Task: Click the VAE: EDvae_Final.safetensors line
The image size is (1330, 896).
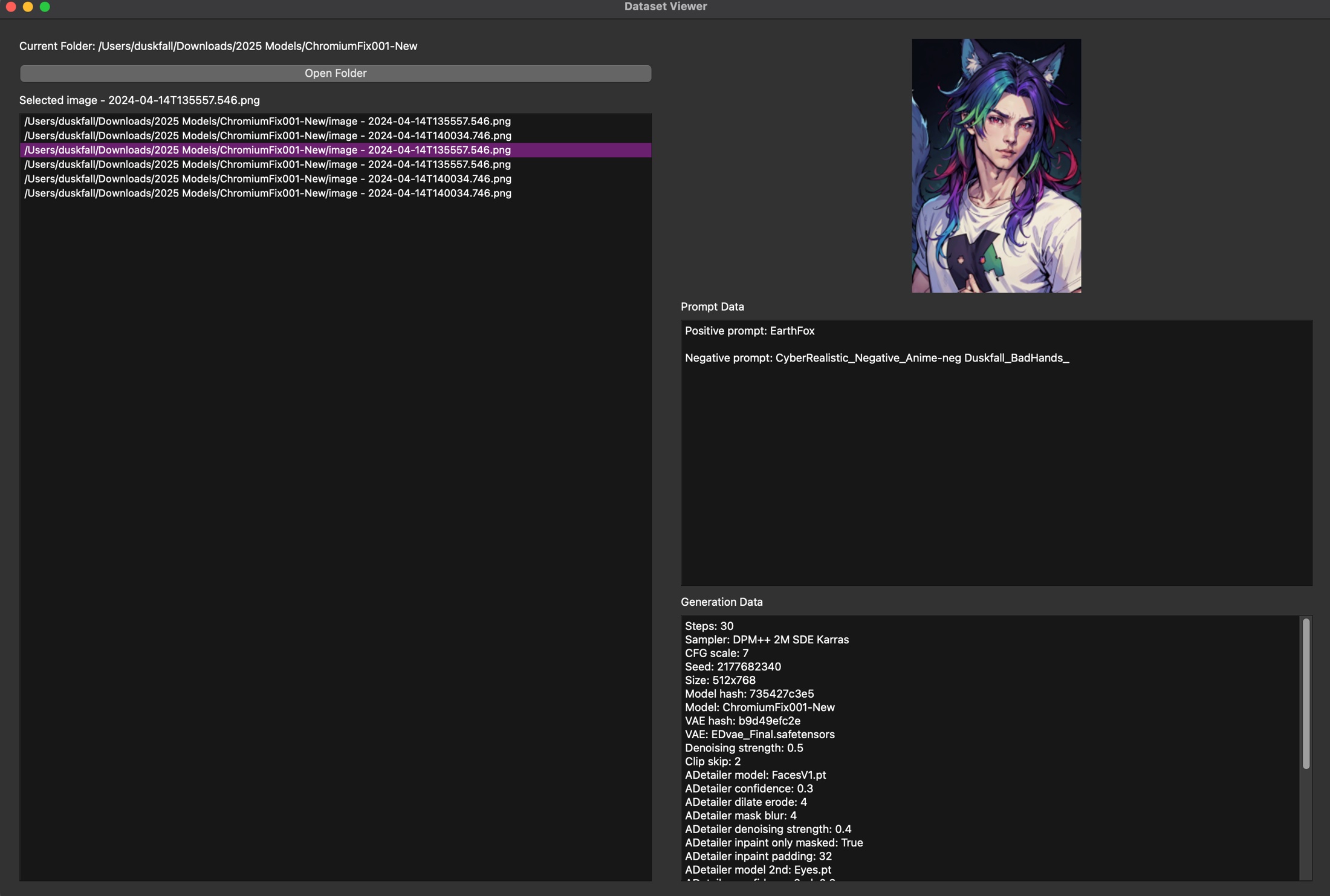Action: click(760, 734)
